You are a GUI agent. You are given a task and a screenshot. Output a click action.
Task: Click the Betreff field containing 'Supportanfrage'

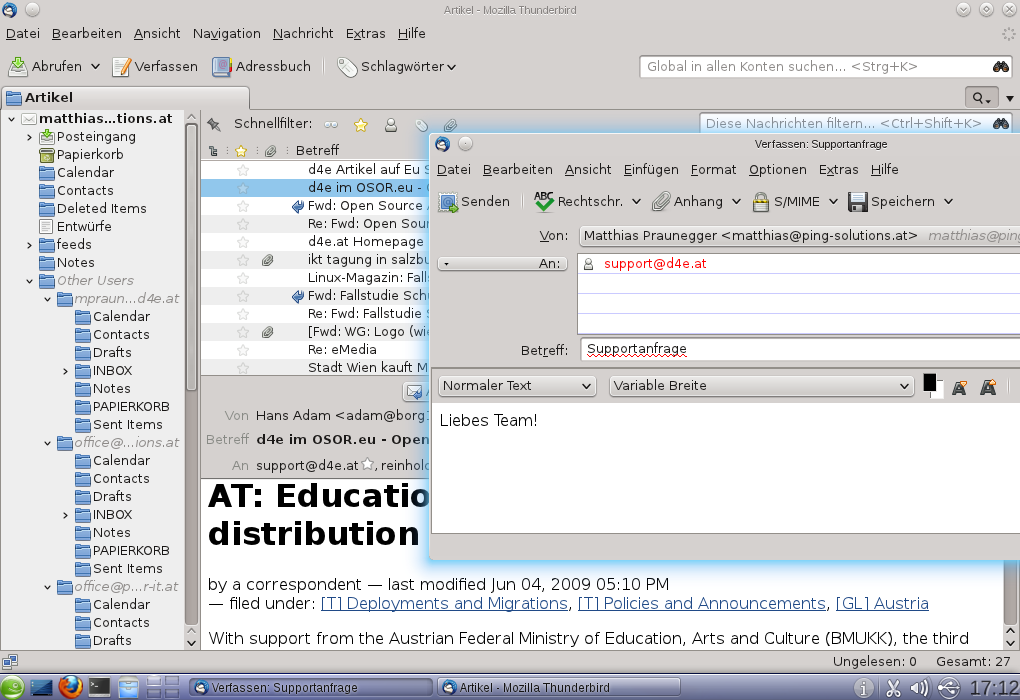click(x=800, y=350)
